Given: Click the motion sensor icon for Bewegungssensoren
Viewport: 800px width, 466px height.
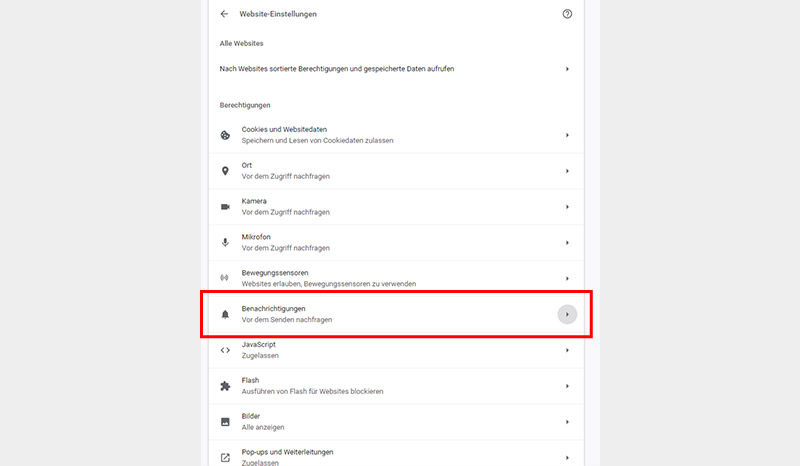Looking at the screenshot, I should [224, 278].
